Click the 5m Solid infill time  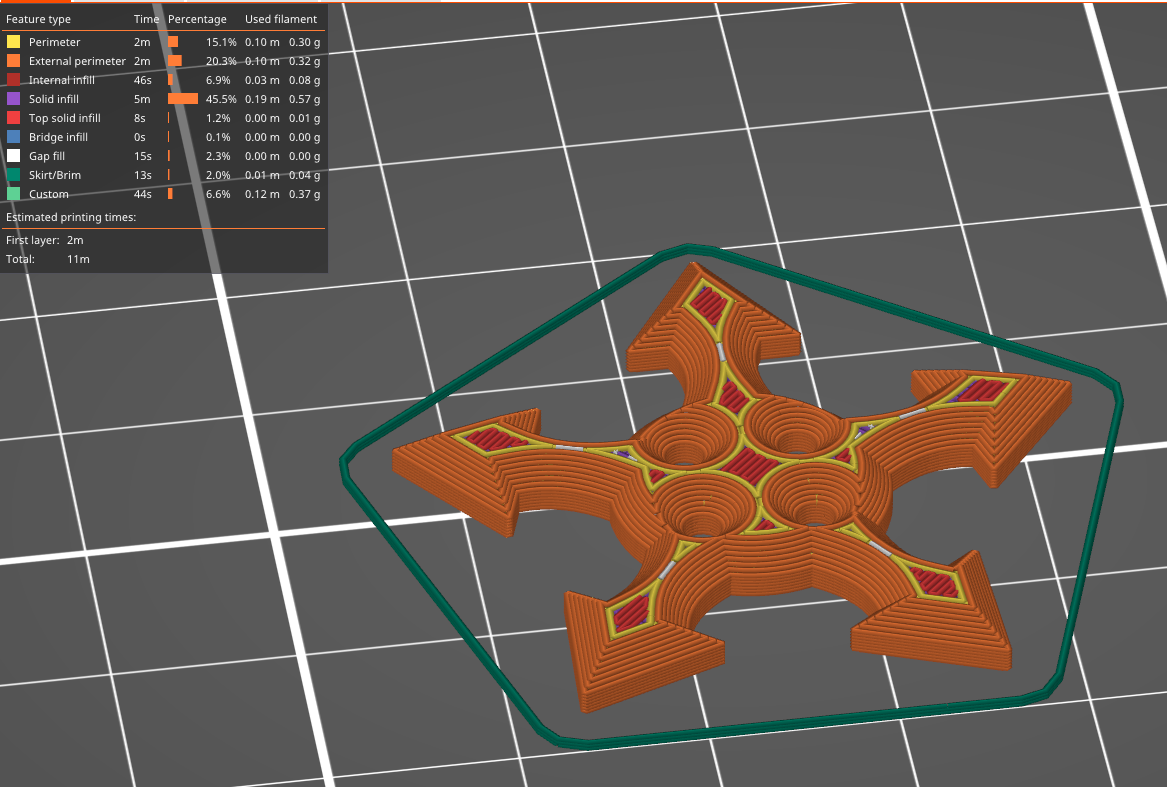pos(142,99)
